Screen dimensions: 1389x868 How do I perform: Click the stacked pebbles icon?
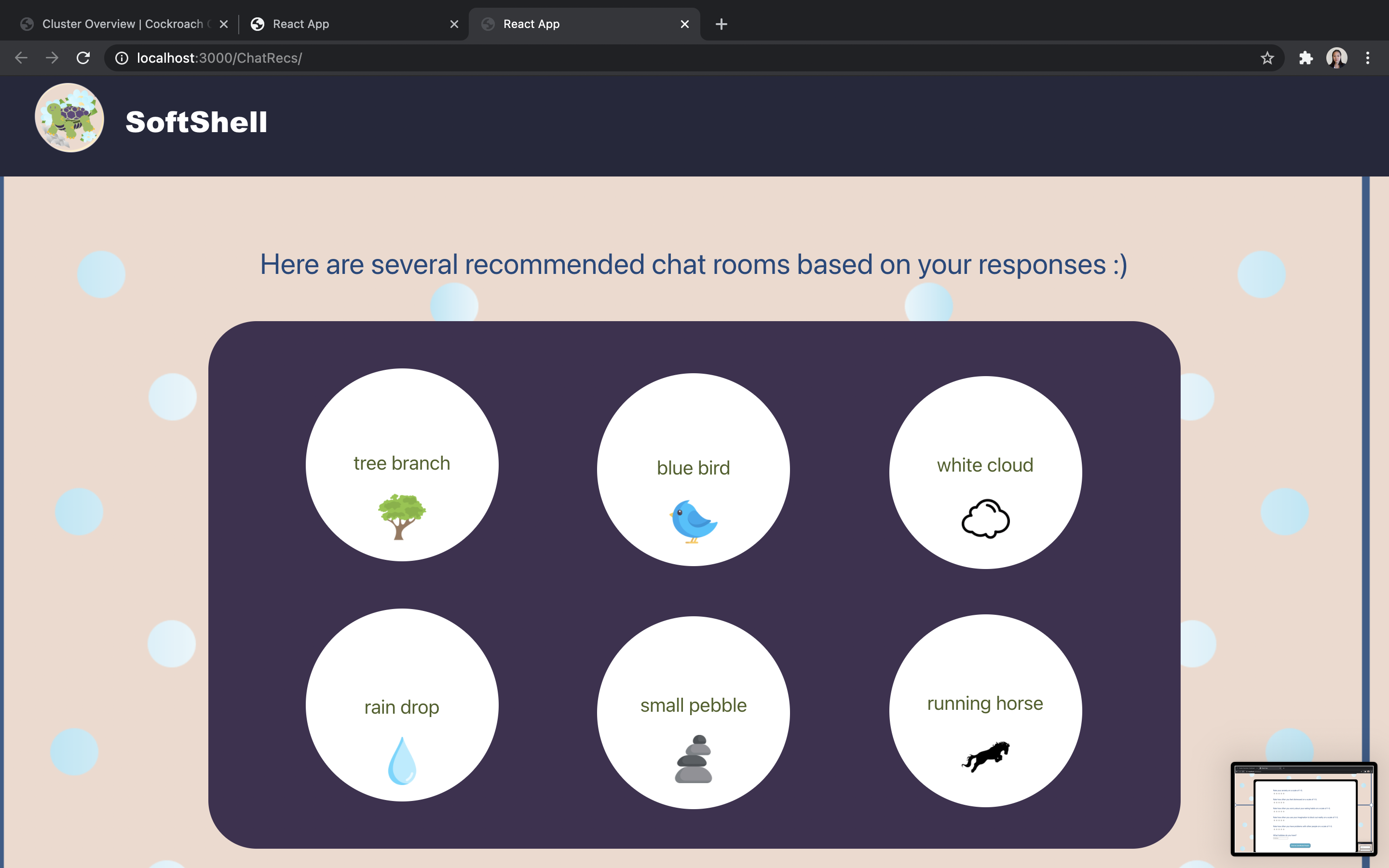(694, 759)
